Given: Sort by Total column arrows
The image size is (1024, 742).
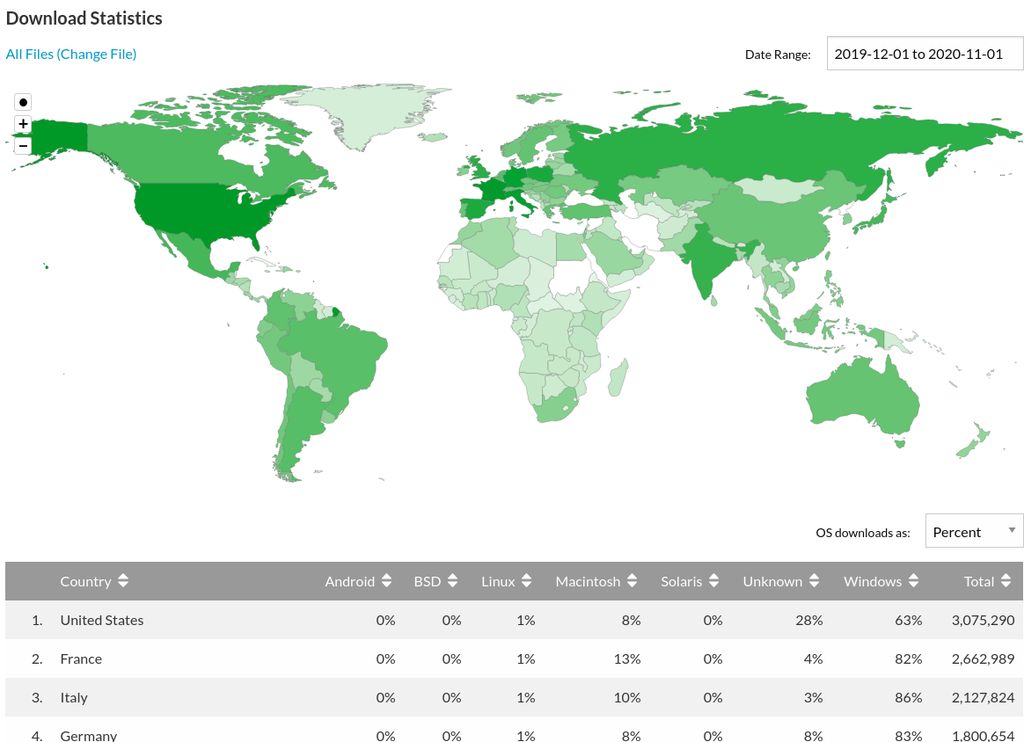Looking at the screenshot, I should point(1006,581).
